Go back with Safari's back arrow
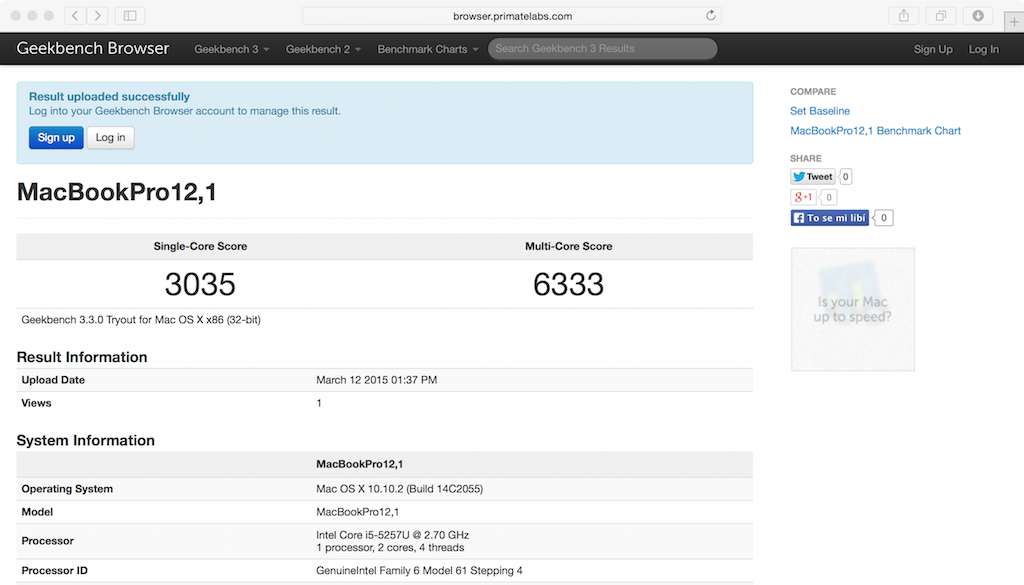Screen dimensions: 1024x585 pos(75,16)
